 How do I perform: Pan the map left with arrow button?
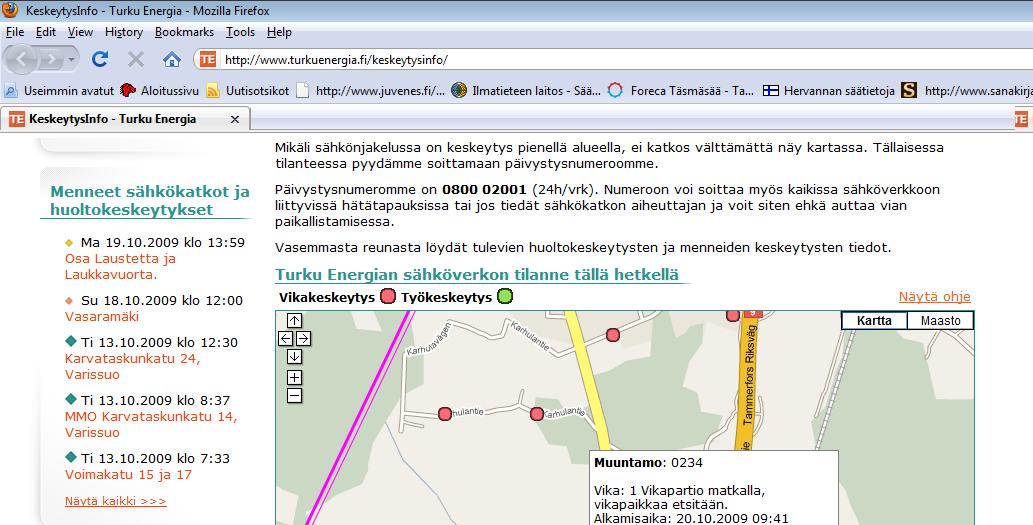pos(285,338)
